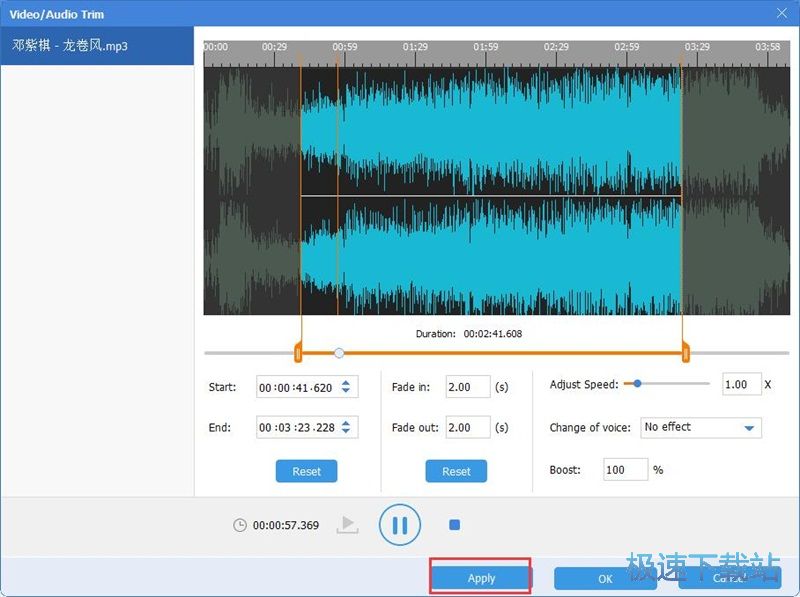Viewport: 800px width, 597px height.
Task: Click the 03:29 mark on the timeline ruler
Action: [x=697, y=46]
